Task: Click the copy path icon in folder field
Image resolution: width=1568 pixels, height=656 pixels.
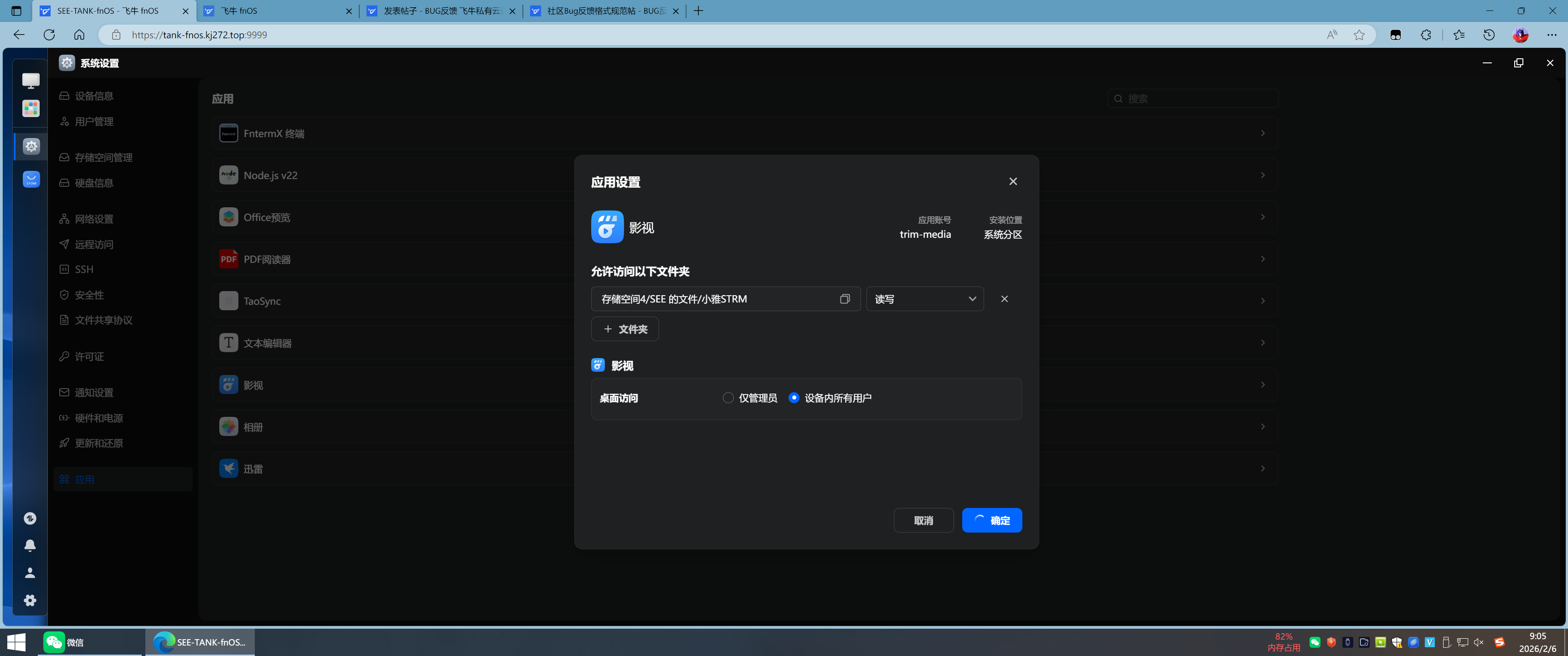Action: [x=844, y=299]
